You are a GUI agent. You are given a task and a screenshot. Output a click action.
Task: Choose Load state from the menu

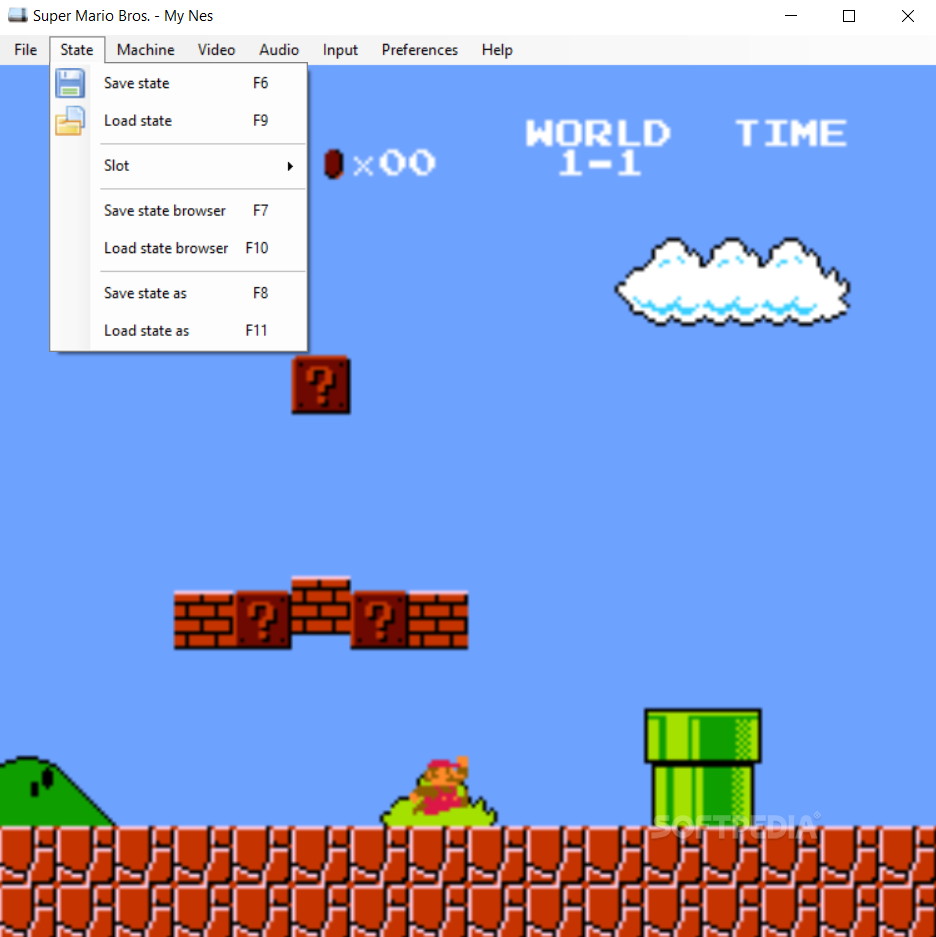tap(179, 121)
